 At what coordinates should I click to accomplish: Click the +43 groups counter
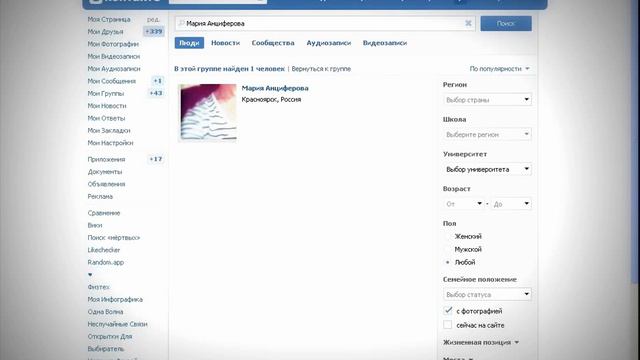(x=156, y=93)
